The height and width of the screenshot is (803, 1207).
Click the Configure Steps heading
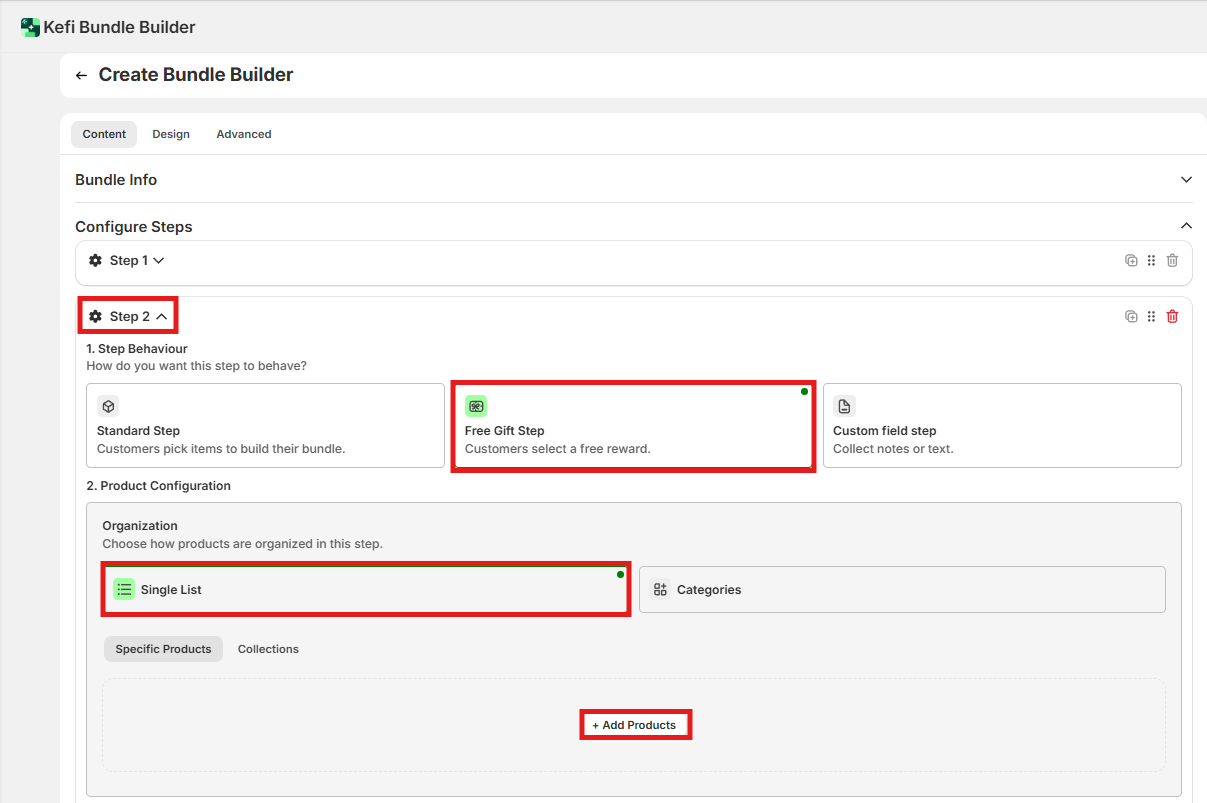pyautogui.click(x=134, y=227)
